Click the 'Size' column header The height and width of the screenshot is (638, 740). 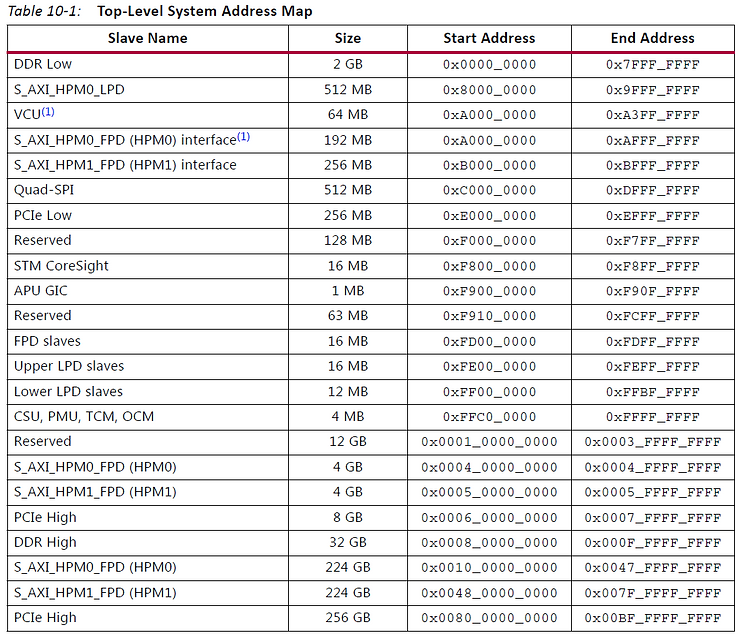click(348, 38)
